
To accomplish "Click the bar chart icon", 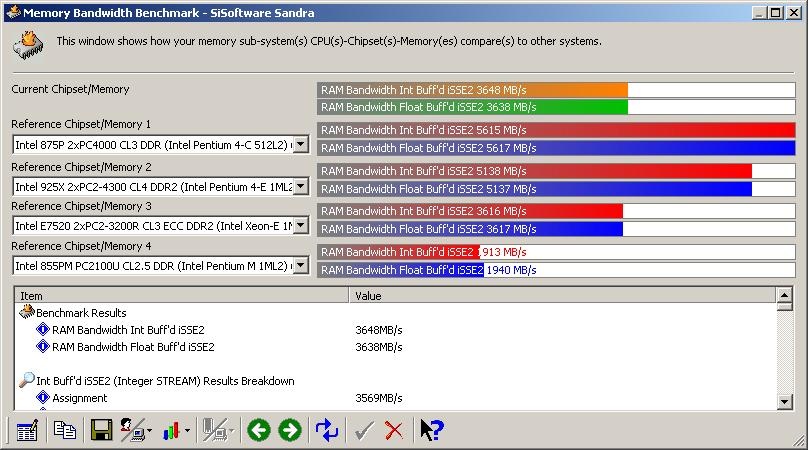I will tap(171, 430).
